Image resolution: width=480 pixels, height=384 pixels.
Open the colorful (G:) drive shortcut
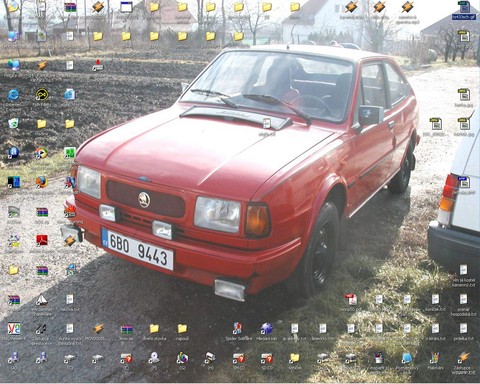point(182,358)
